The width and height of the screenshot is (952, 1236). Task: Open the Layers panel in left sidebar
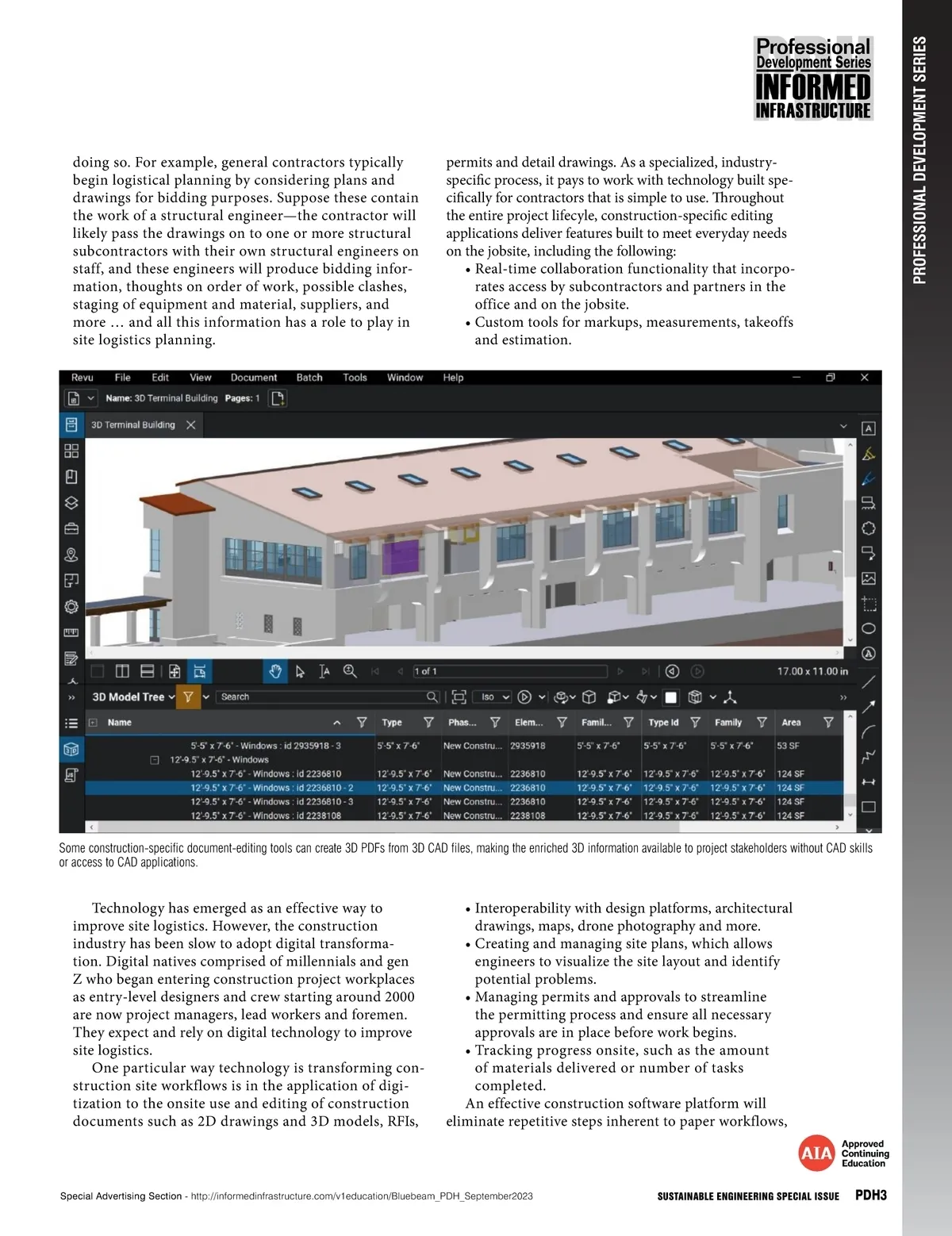[x=71, y=503]
